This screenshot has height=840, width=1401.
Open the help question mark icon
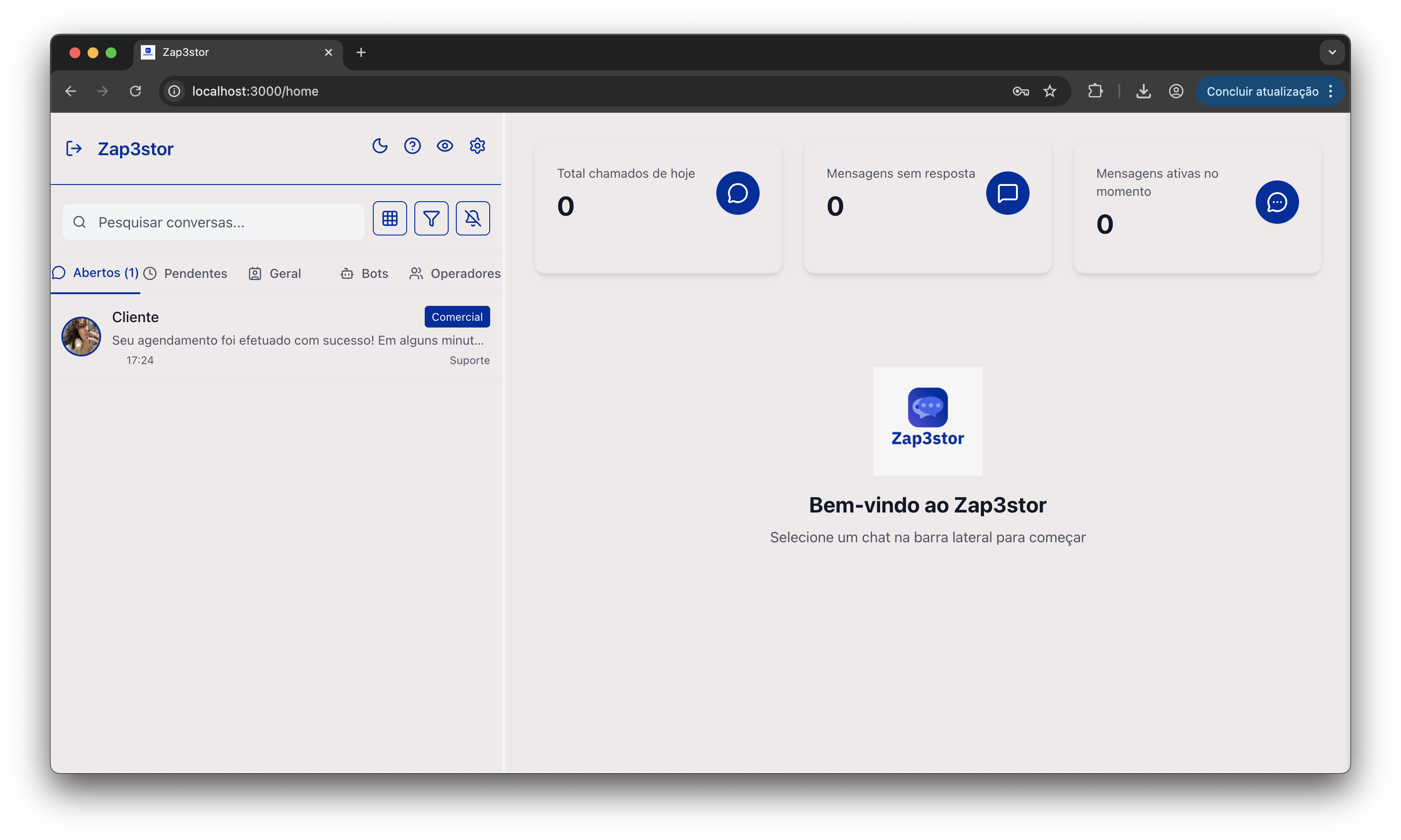tap(413, 146)
